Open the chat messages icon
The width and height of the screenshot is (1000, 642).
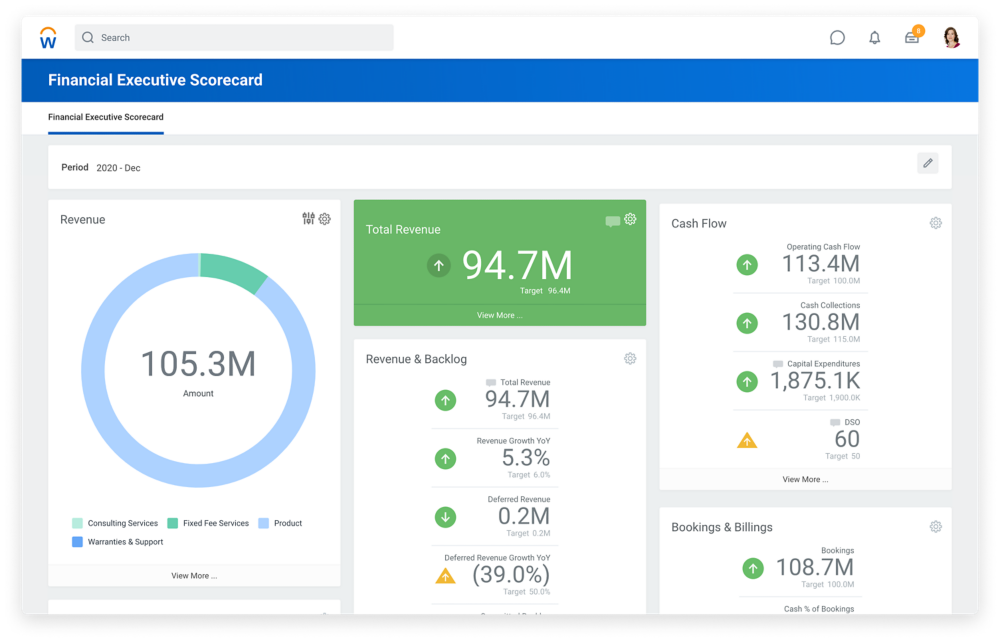pos(835,37)
